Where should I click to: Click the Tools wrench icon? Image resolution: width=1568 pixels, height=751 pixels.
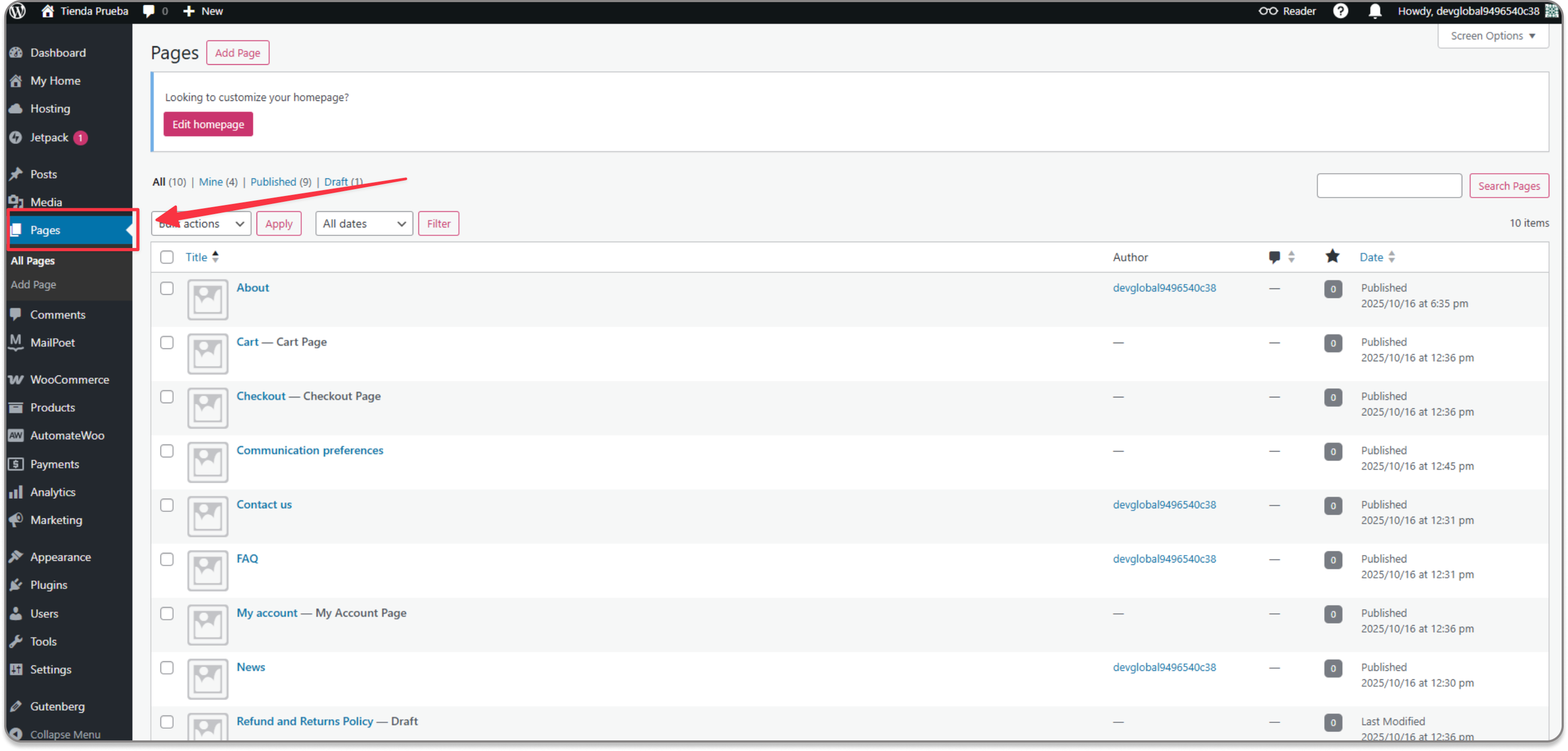point(16,642)
